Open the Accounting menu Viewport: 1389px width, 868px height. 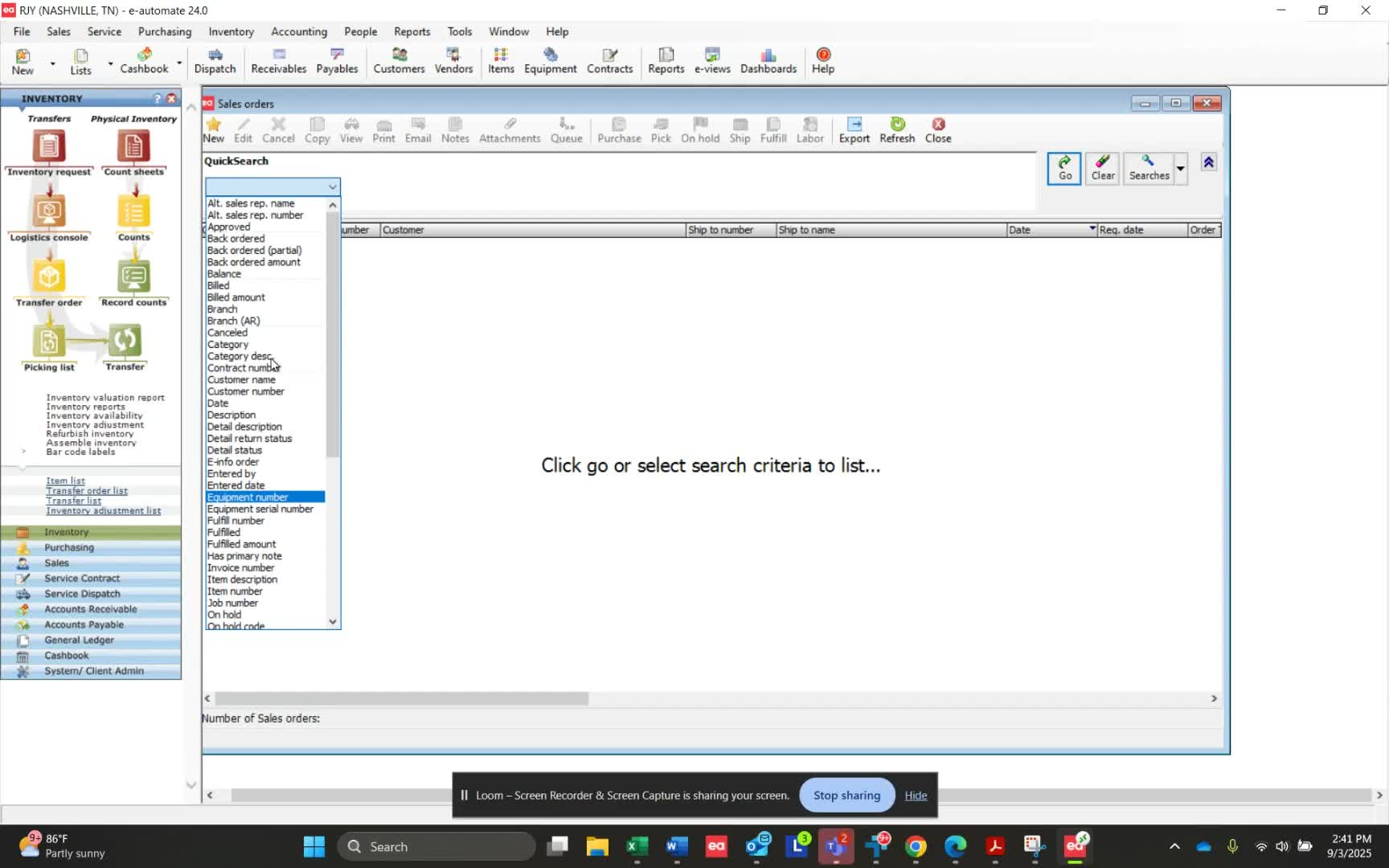point(299,31)
